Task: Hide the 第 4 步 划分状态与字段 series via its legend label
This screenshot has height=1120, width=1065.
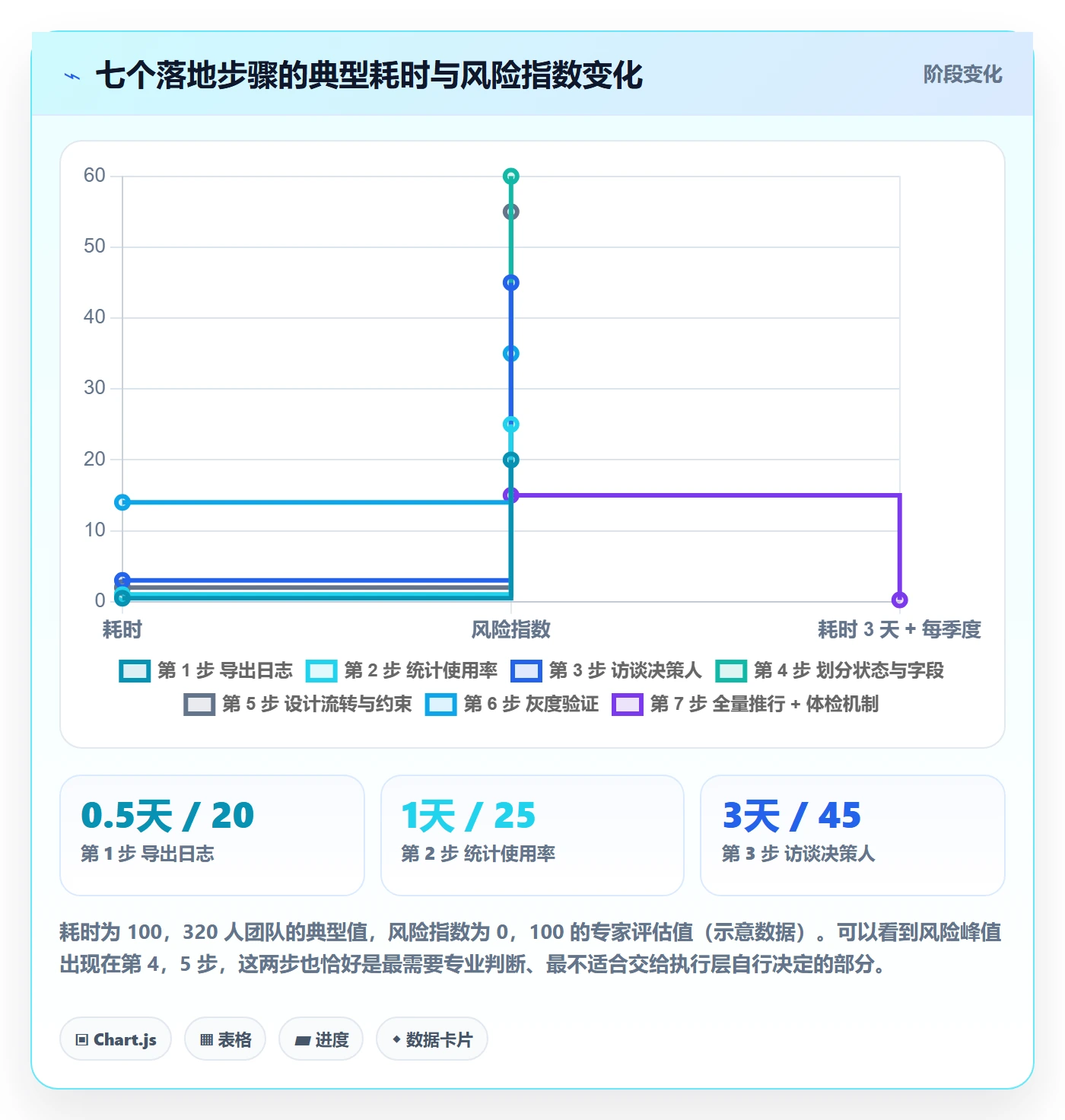Action: click(849, 671)
